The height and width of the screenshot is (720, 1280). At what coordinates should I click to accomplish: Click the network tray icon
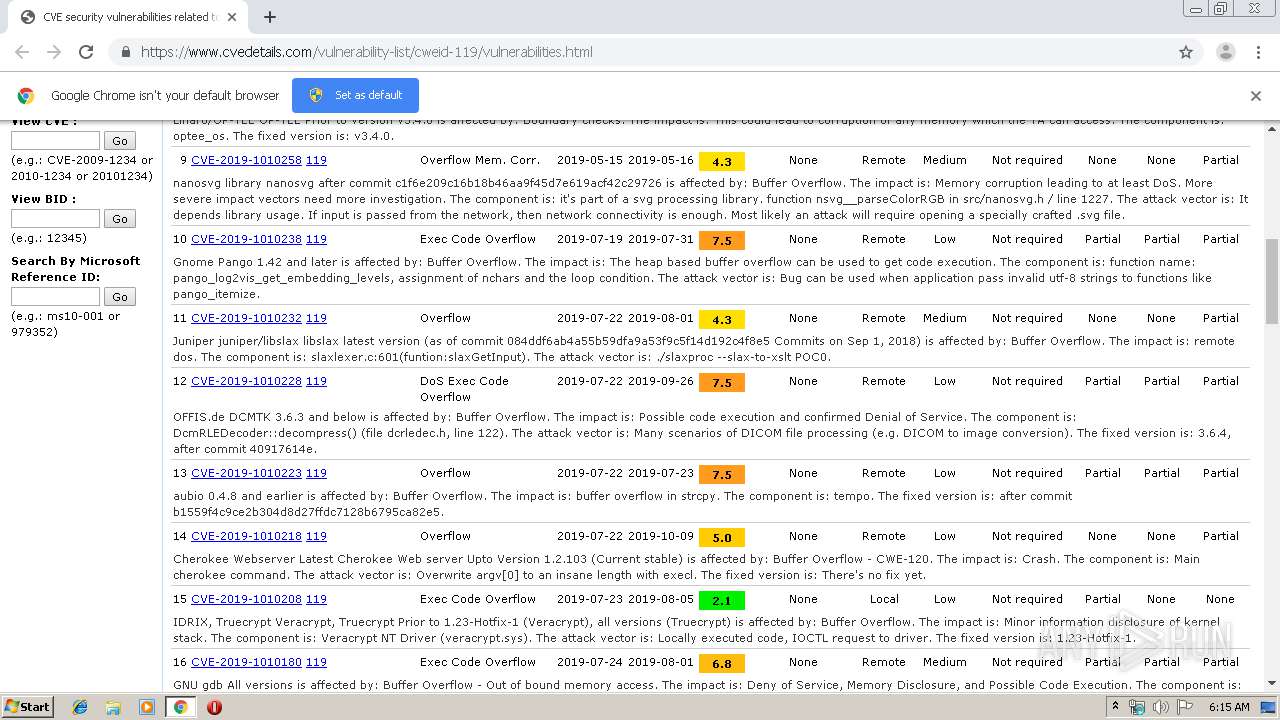(x=1137, y=707)
